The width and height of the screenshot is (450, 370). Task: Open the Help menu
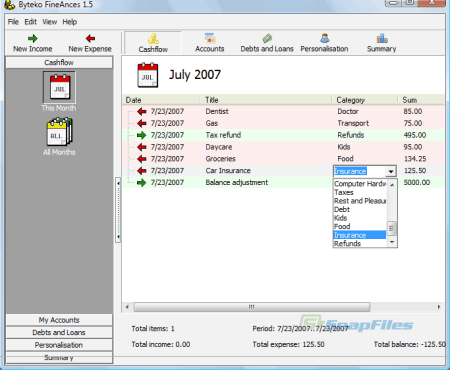click(x=70, y=22)
